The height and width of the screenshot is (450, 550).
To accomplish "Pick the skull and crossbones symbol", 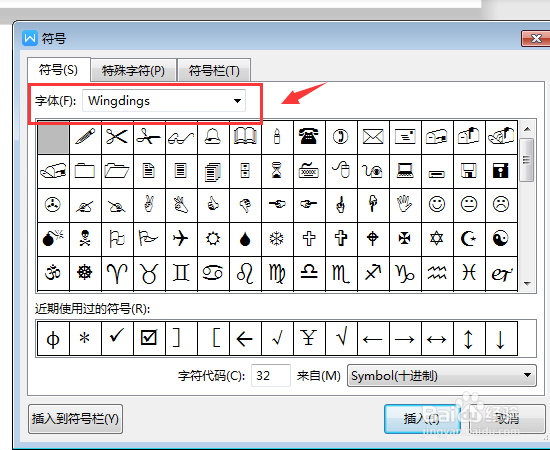I will [x=85, y=239].
